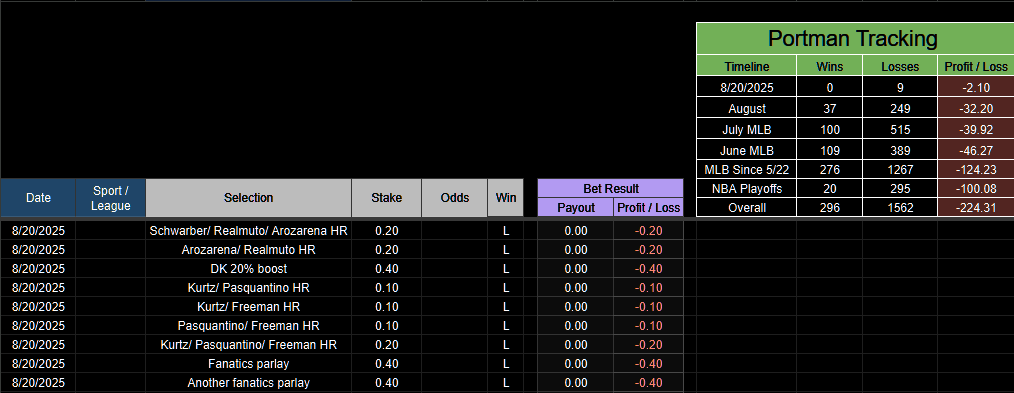Select the -39.92 July MLB cell
1014x393 pixels.
976,130
